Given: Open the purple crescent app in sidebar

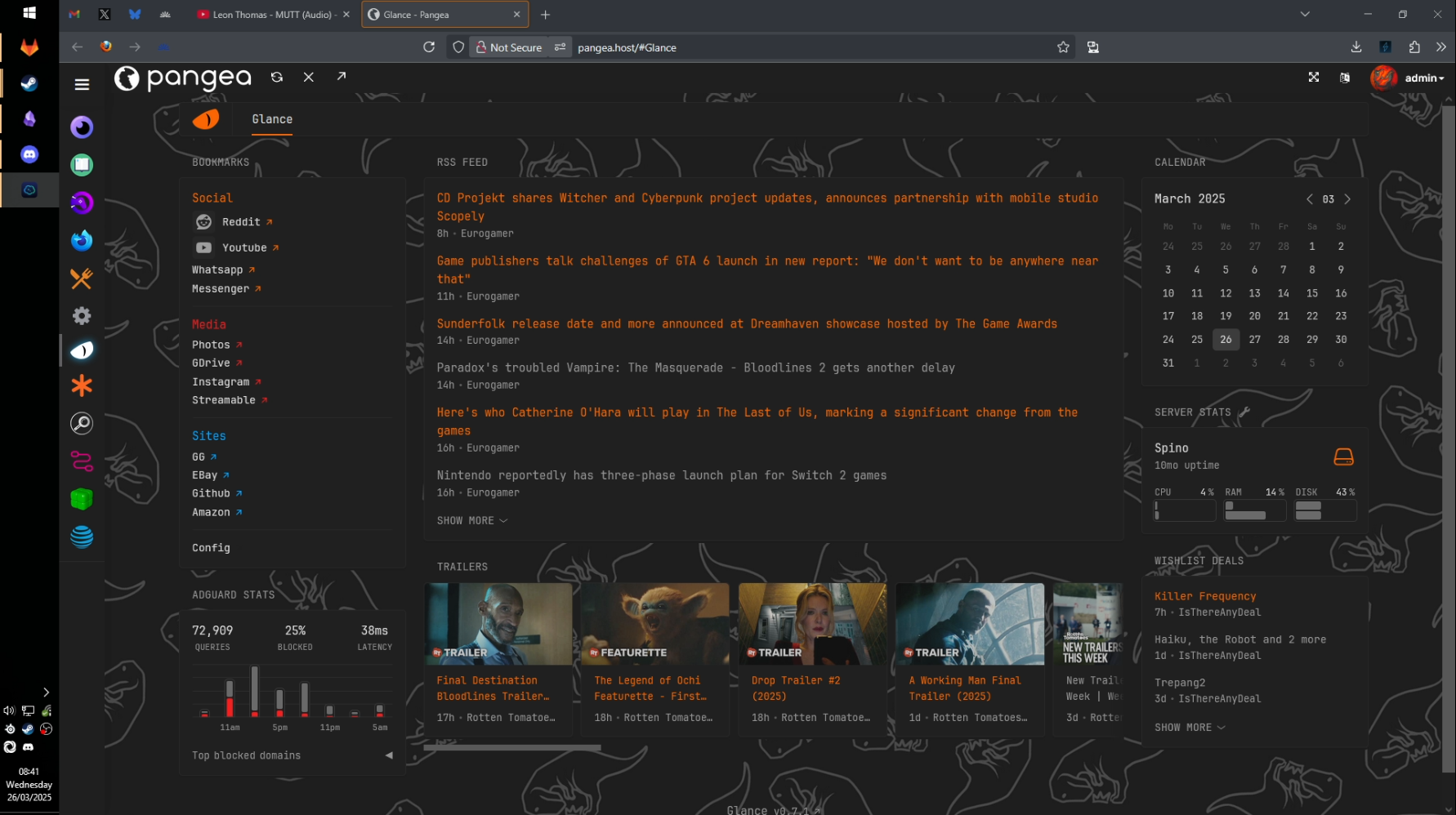Looking at the screenshot, I should pos(82,127).
